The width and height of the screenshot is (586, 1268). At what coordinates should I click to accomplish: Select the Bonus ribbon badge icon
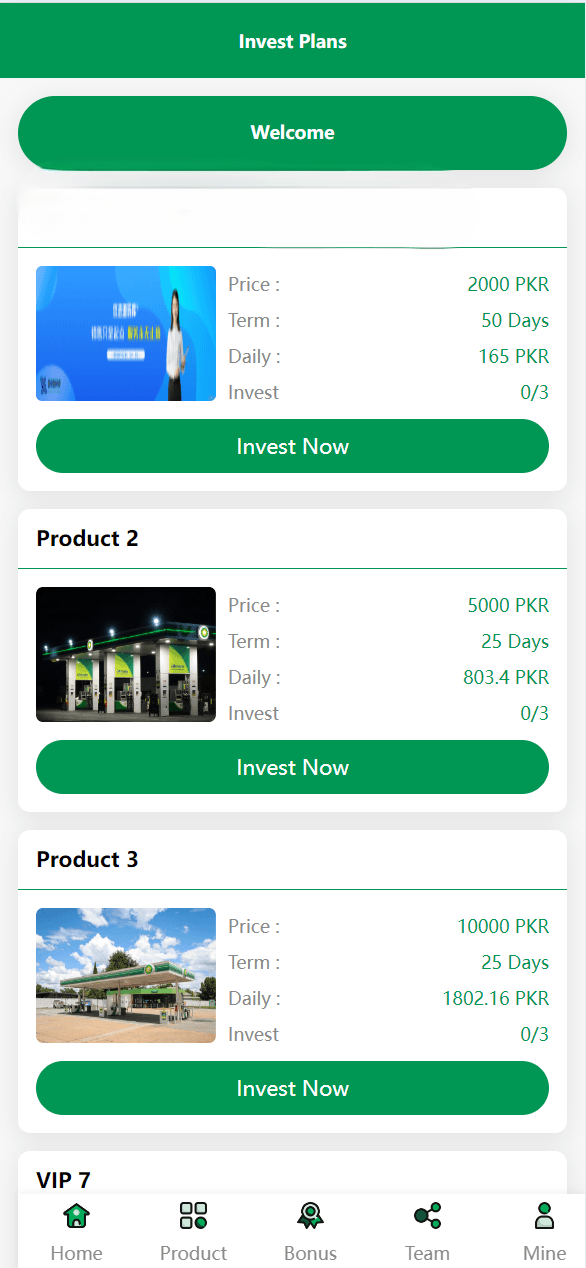tap(310, 1216)
